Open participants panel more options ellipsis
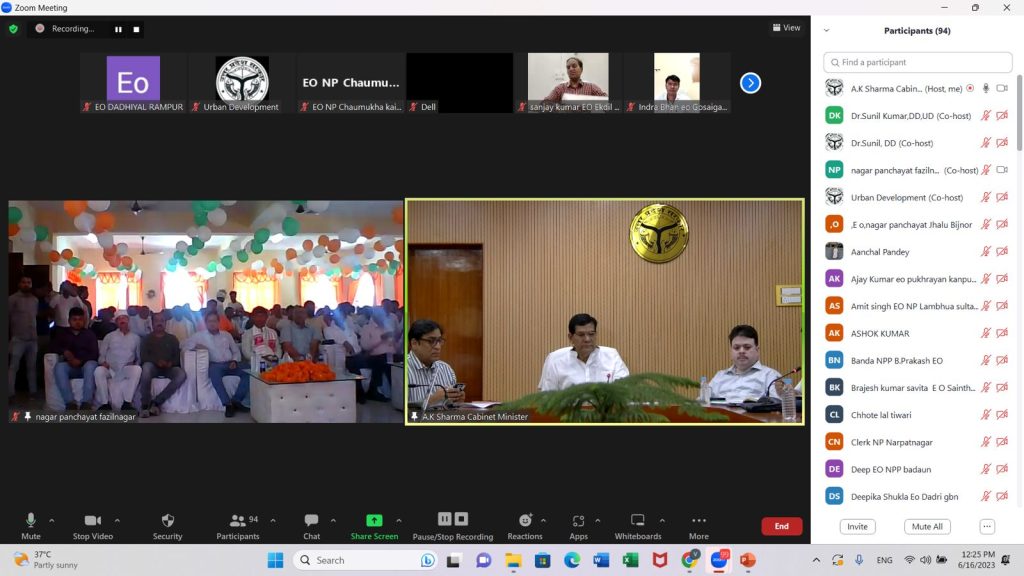The width and height of the screenshot is (1024, 576). tap(987, 526)
